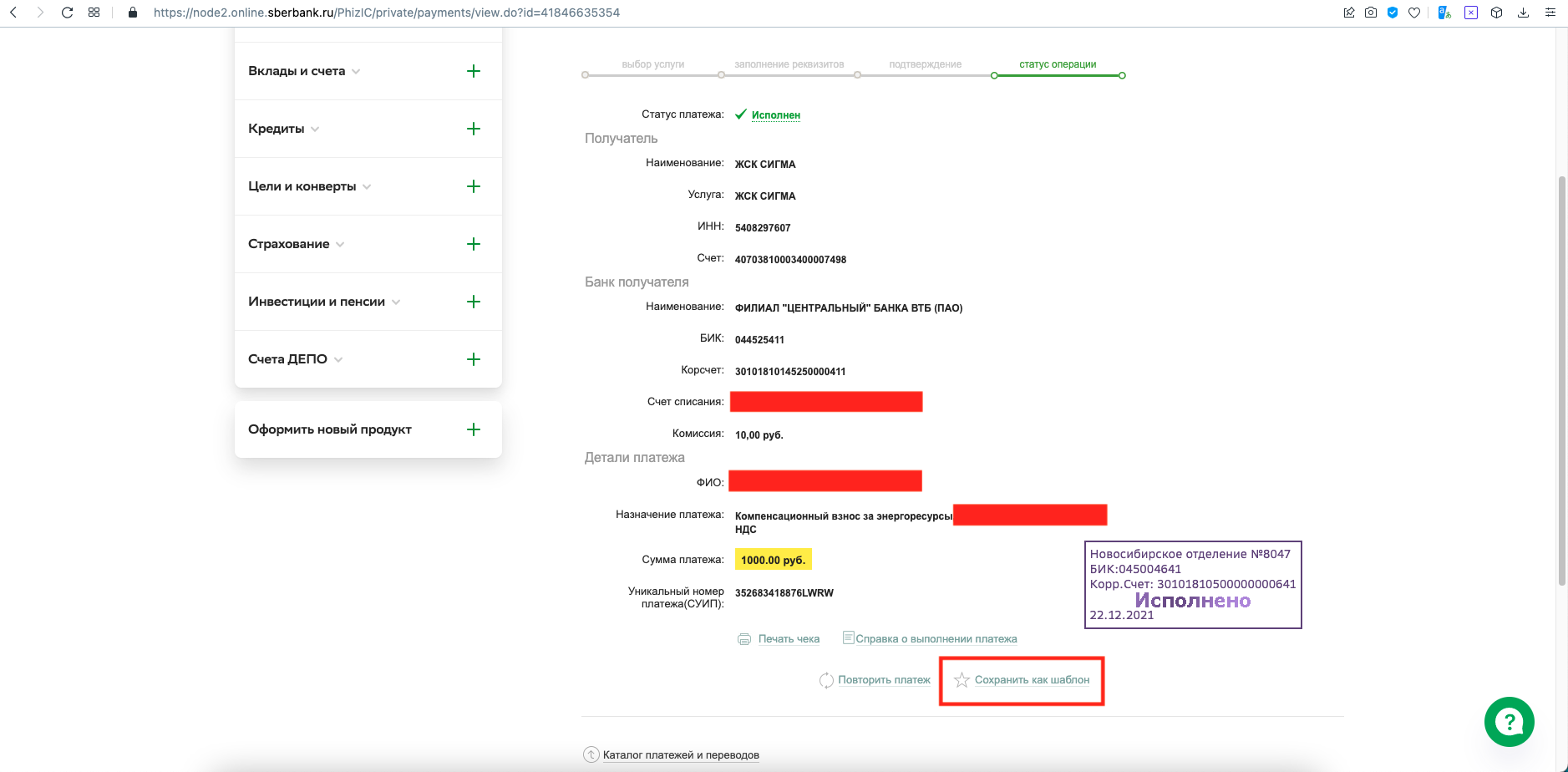Click the plus icon next to Страхование
1568x772 pixels.
click(x=474, y=244)
